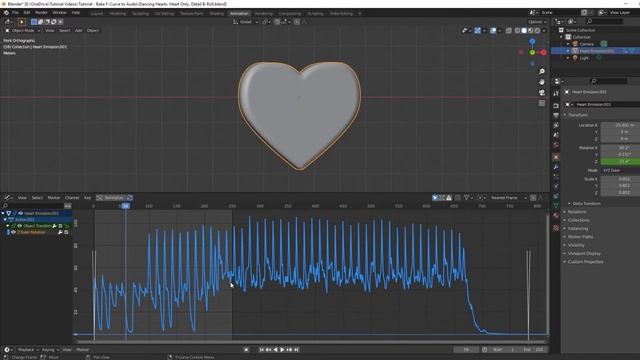Click the outliner search field

click(x=604, y=21)
